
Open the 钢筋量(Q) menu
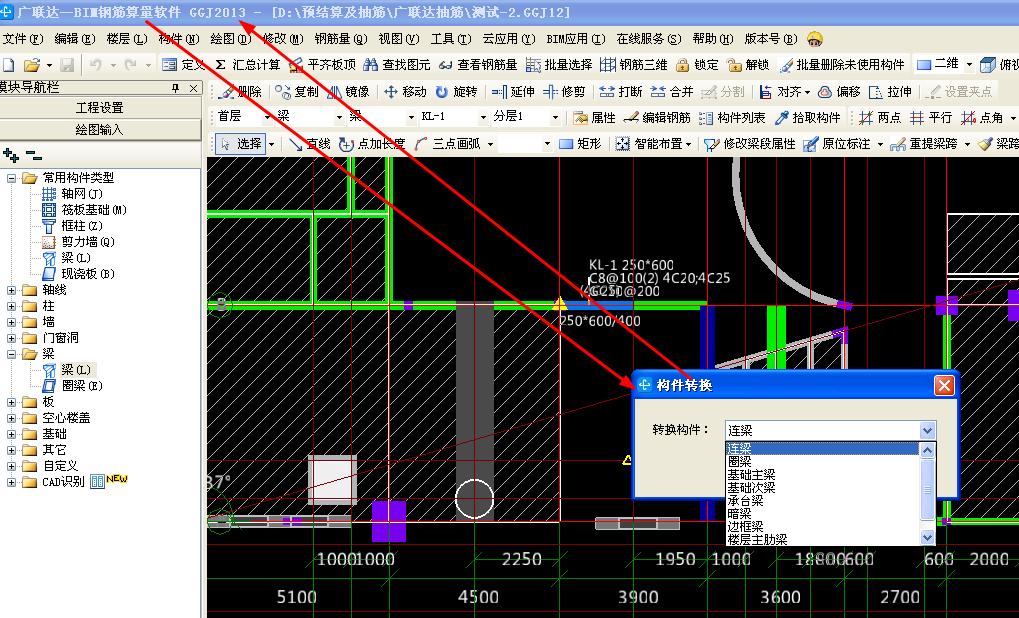point(341,39)
